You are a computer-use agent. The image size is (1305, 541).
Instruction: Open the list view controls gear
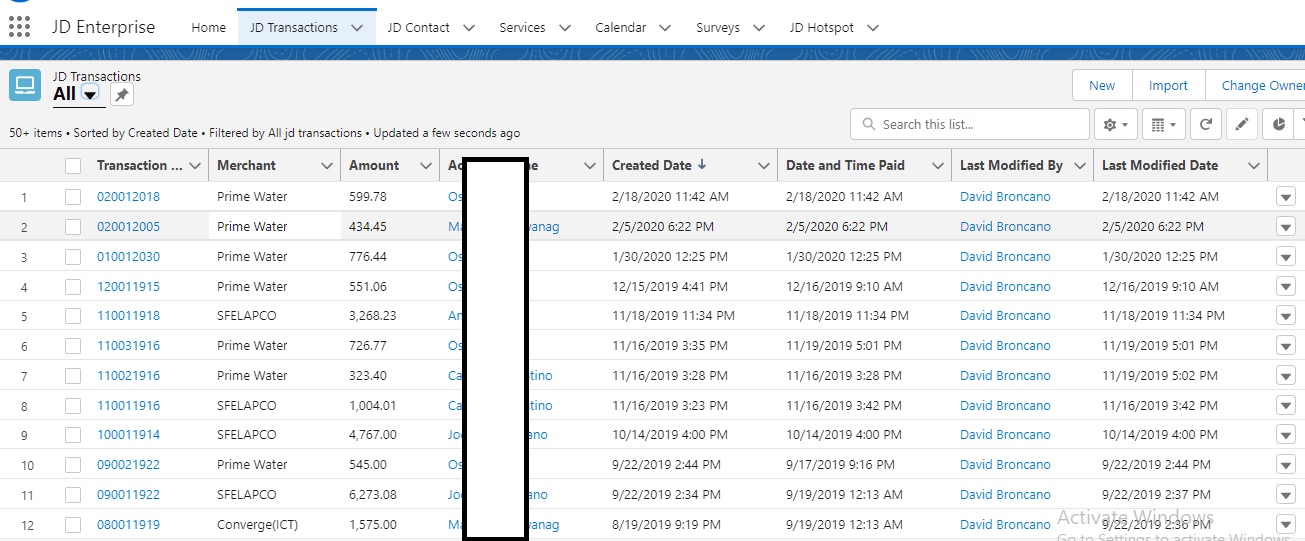click(1115, 125)
